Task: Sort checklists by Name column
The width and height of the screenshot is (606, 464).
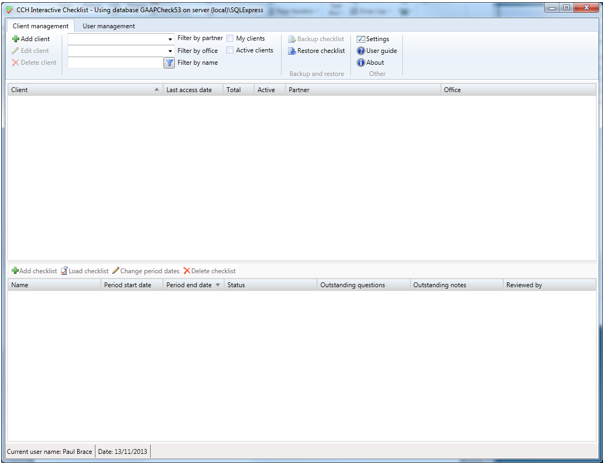Action: pos(54,285)
